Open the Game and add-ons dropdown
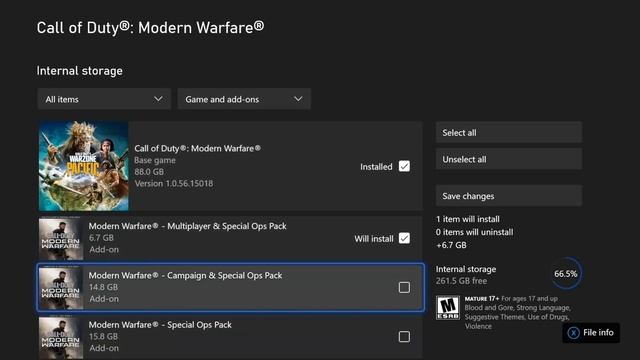The height and width of the screenshot is (360, 640). [x=244, y=99]
